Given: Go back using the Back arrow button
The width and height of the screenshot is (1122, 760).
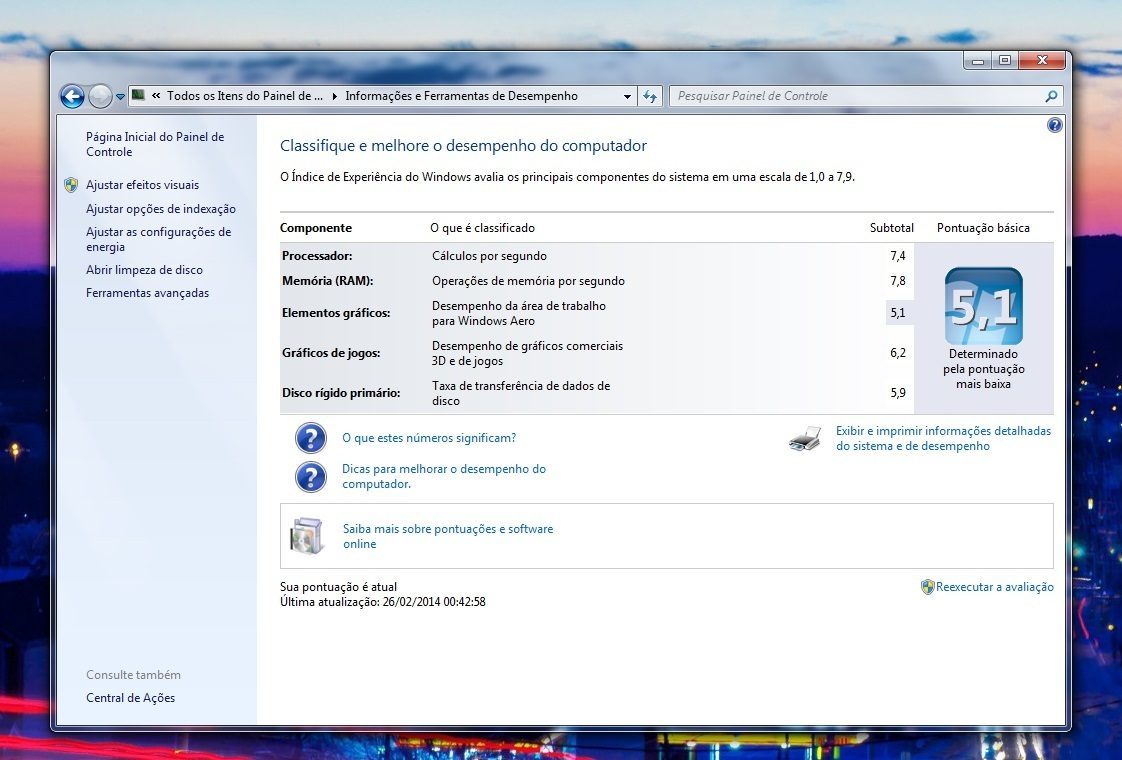Looking at the screenshot, I should (x=72, y=96).
